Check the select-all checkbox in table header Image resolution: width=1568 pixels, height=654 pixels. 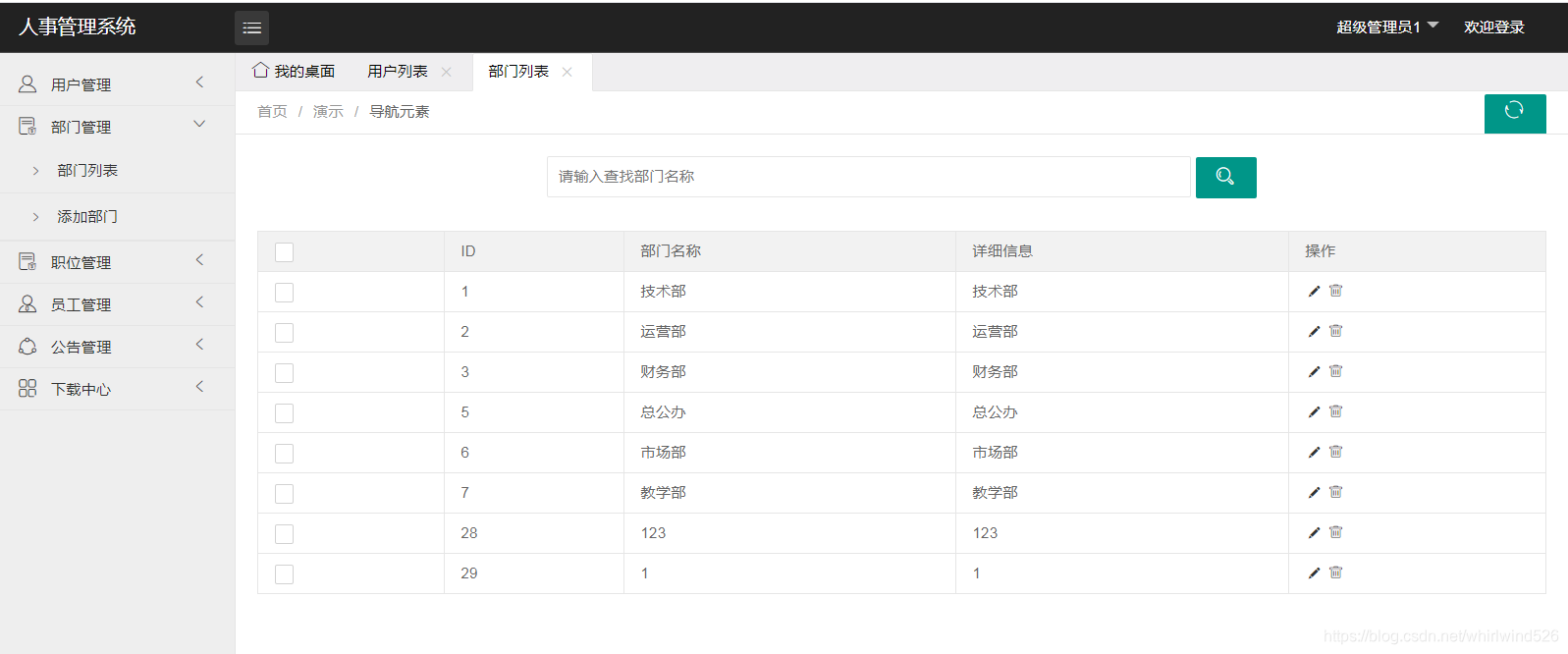(x=285, y=252)
